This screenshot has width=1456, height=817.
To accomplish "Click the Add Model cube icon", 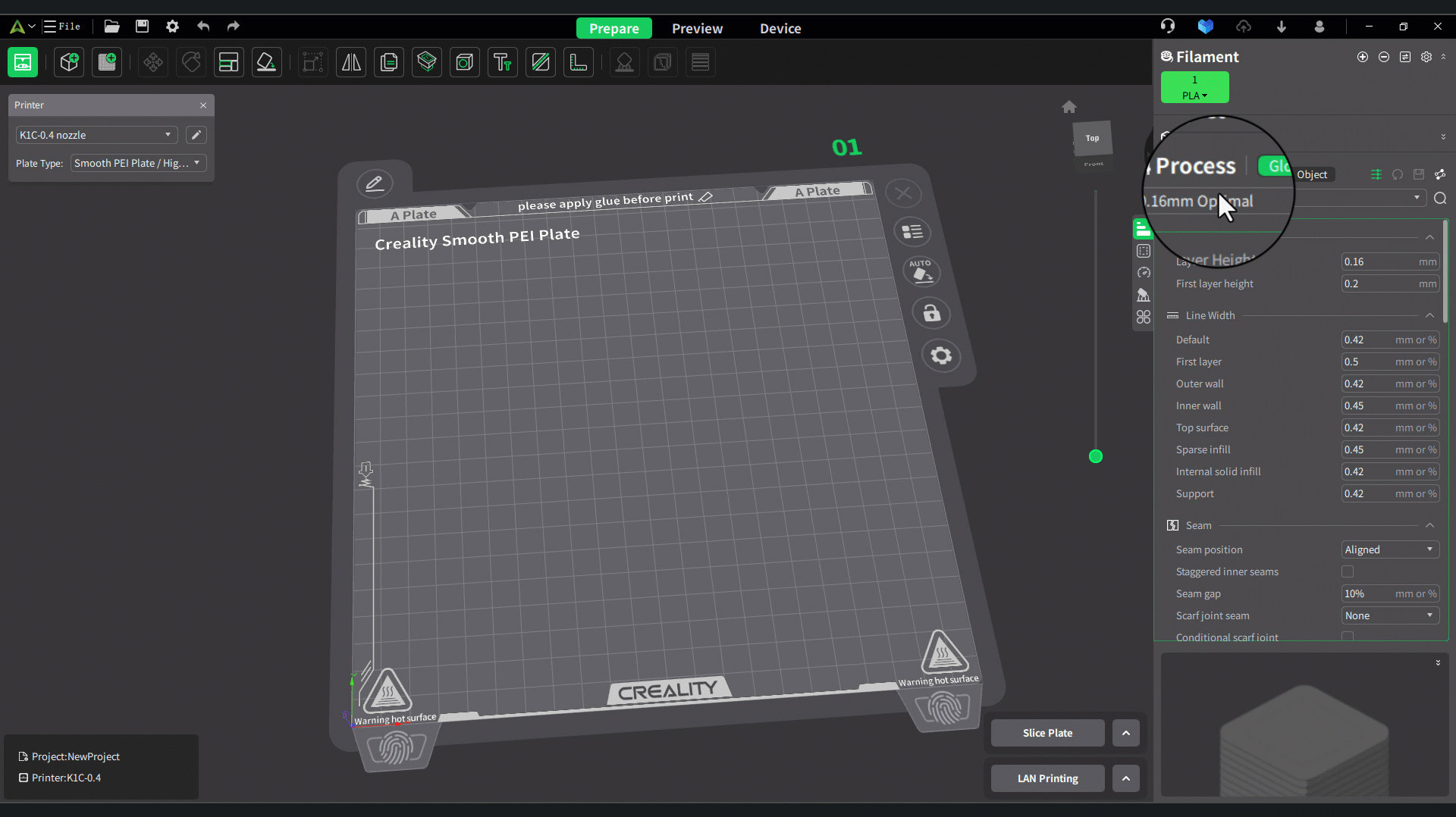I will pos(69,62).
